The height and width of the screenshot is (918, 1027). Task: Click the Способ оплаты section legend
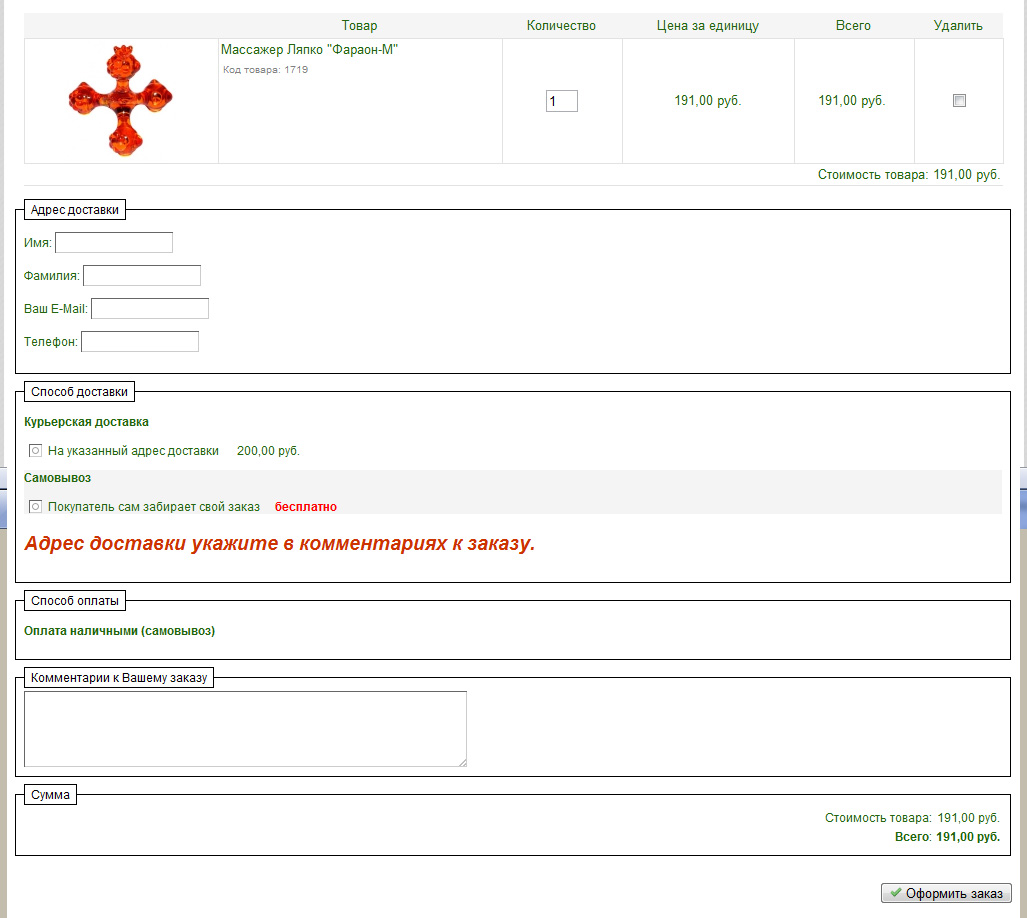tap(75, 600)
